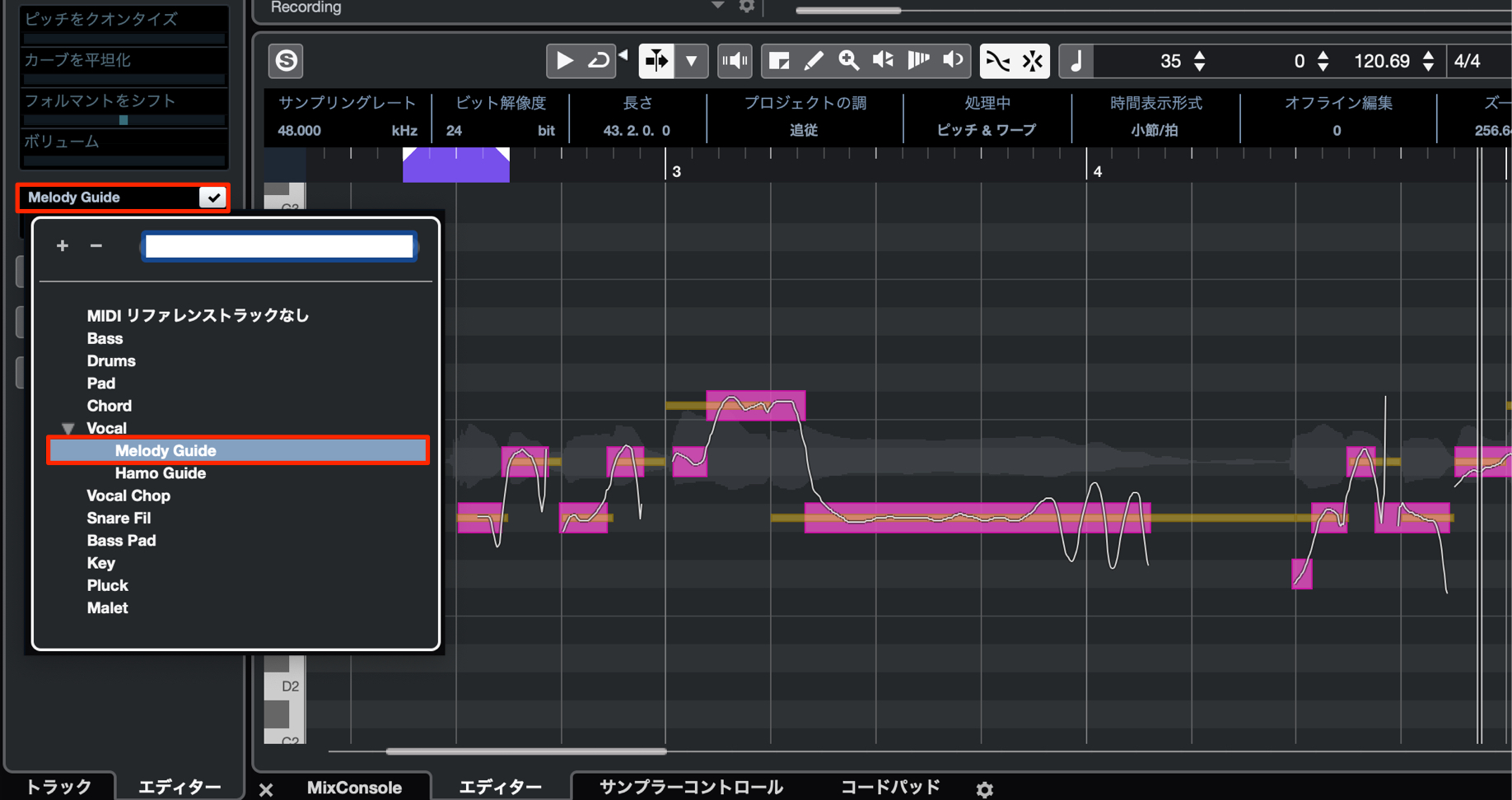Viewport: 1512px width, 800px height.
Task: Select the Zoom magnifier tool
Action: pyautogui.click(x=848, y=60)
